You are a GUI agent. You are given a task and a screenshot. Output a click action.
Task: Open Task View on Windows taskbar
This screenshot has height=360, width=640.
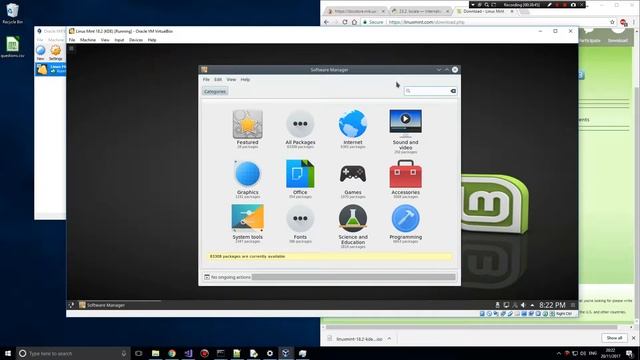tap(139, 353)
